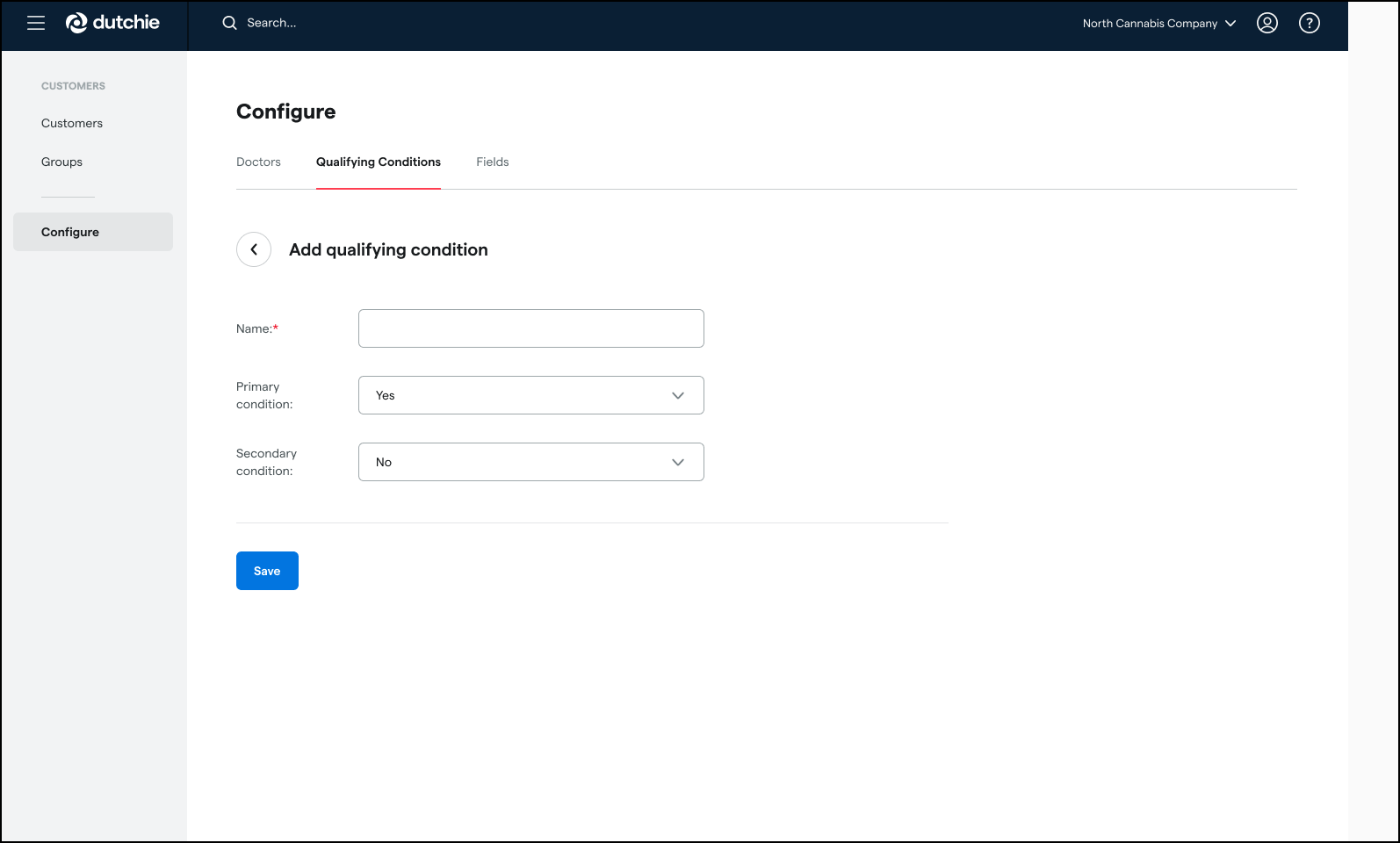Open the hamburger navigation menu
1400x843 pixels.
pyautogui.click(x=36, y=23)
